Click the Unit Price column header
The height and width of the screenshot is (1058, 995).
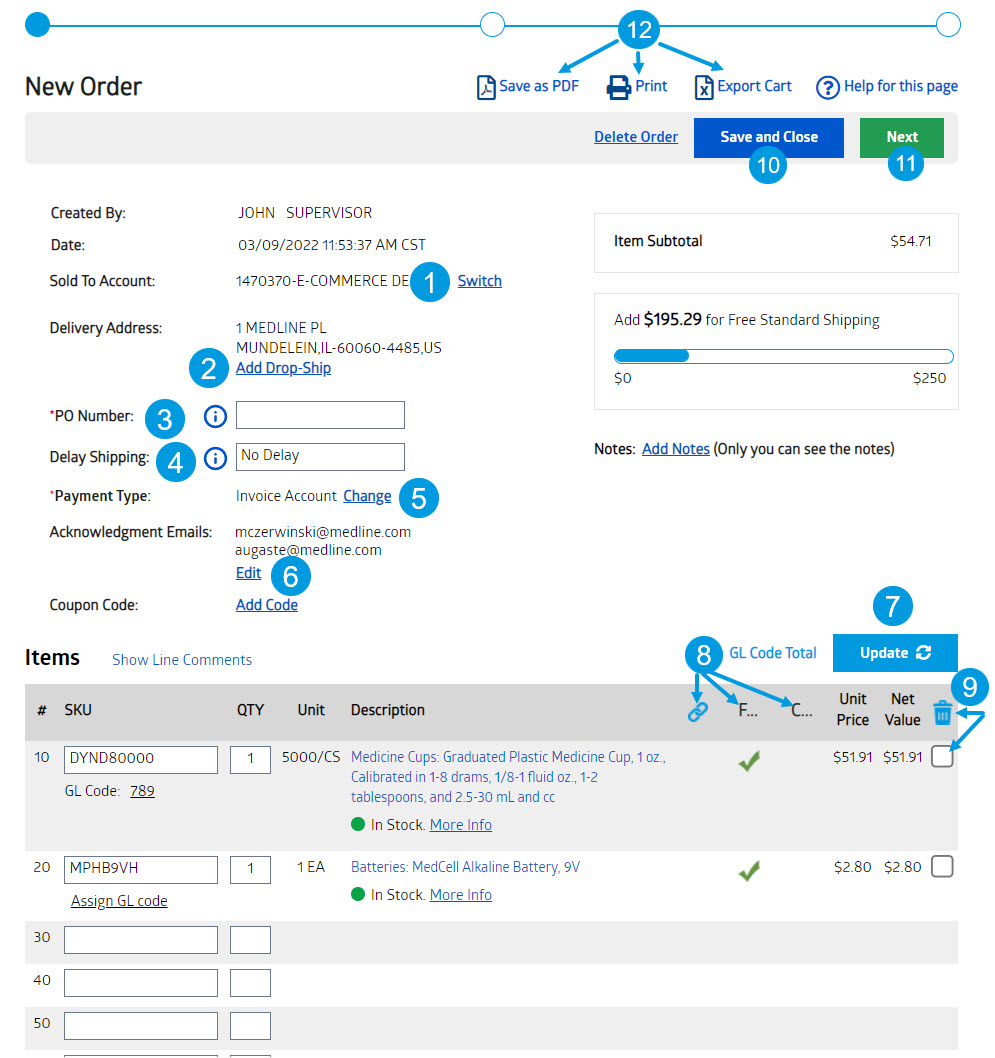(853, 710)
